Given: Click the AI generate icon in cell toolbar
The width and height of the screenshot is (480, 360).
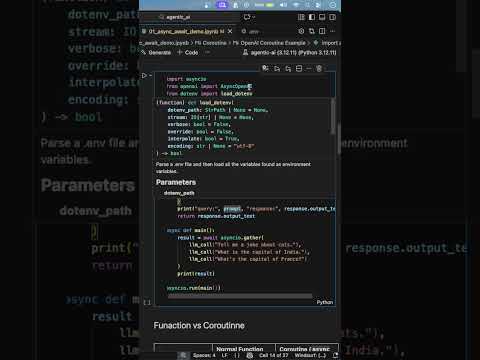Looking at the screenshot, I should coord(265,68).
